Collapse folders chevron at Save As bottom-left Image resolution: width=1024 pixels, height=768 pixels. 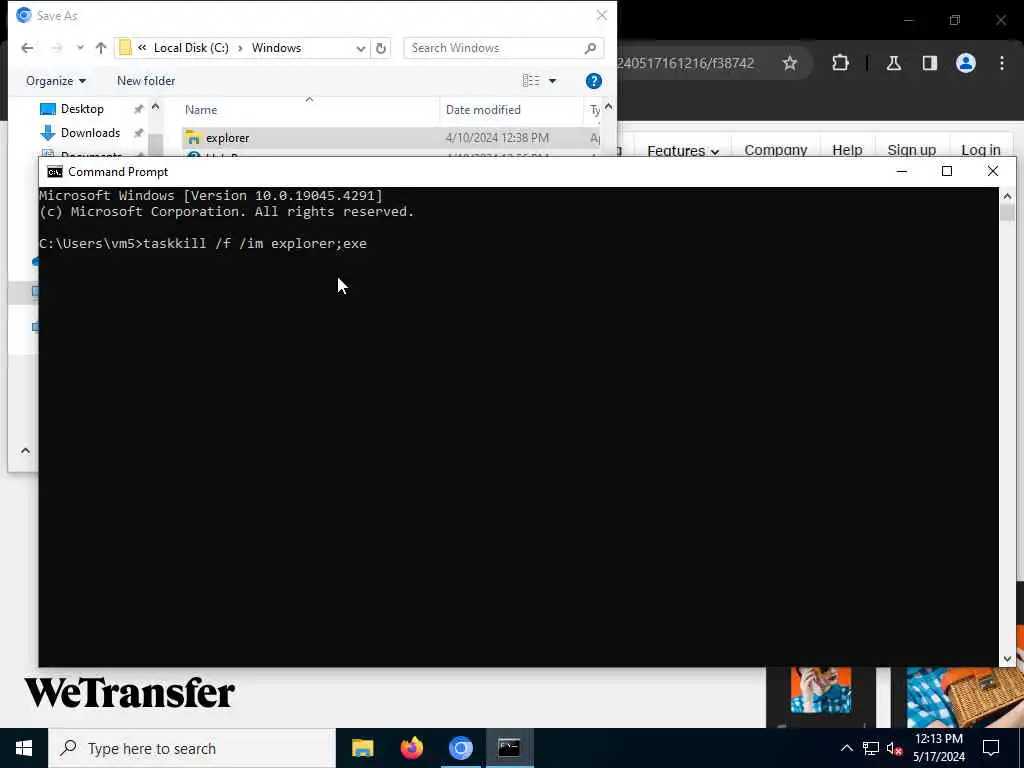[x=25, y=451]
